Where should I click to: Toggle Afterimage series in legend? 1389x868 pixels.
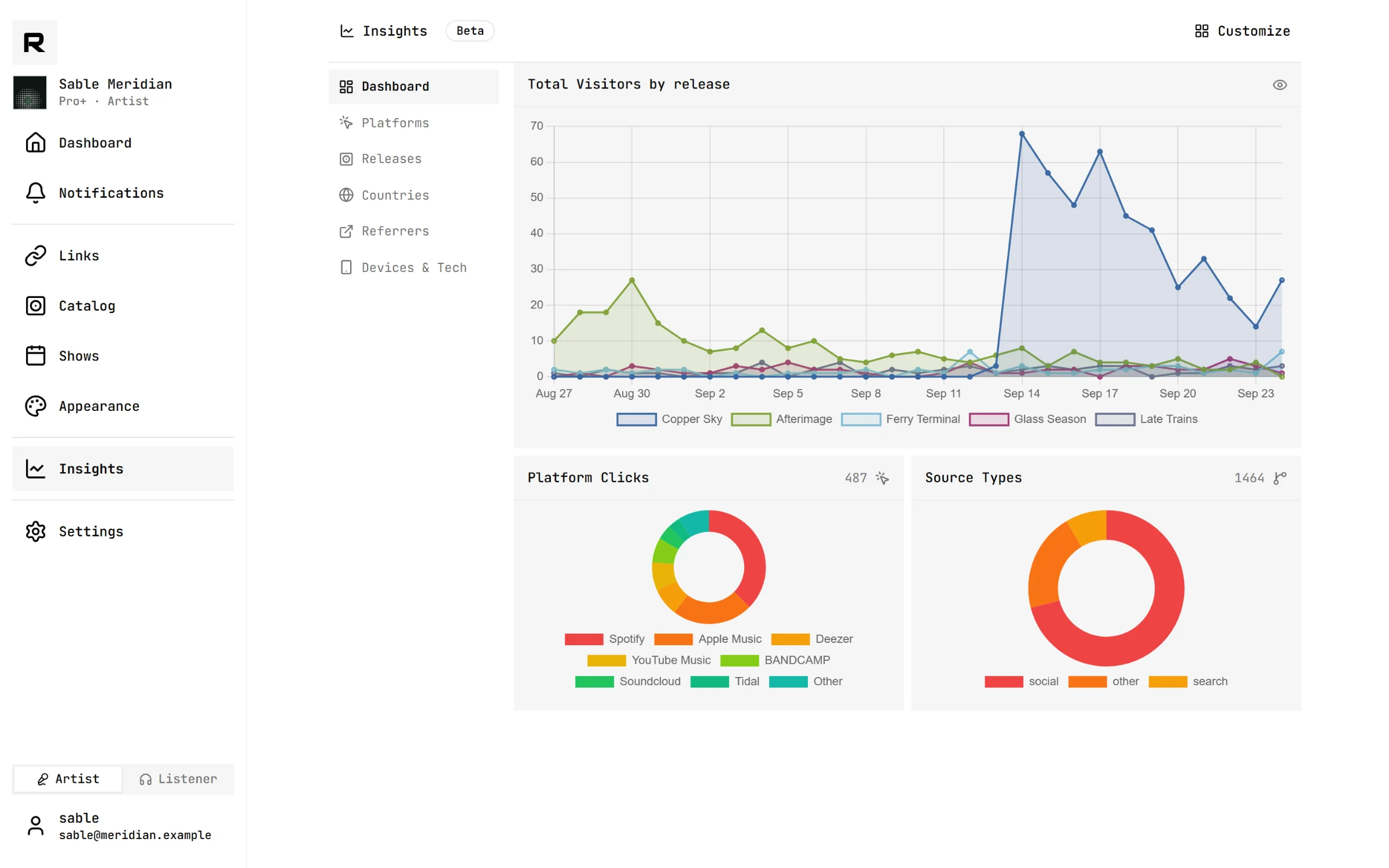click(x=782, y=419)
